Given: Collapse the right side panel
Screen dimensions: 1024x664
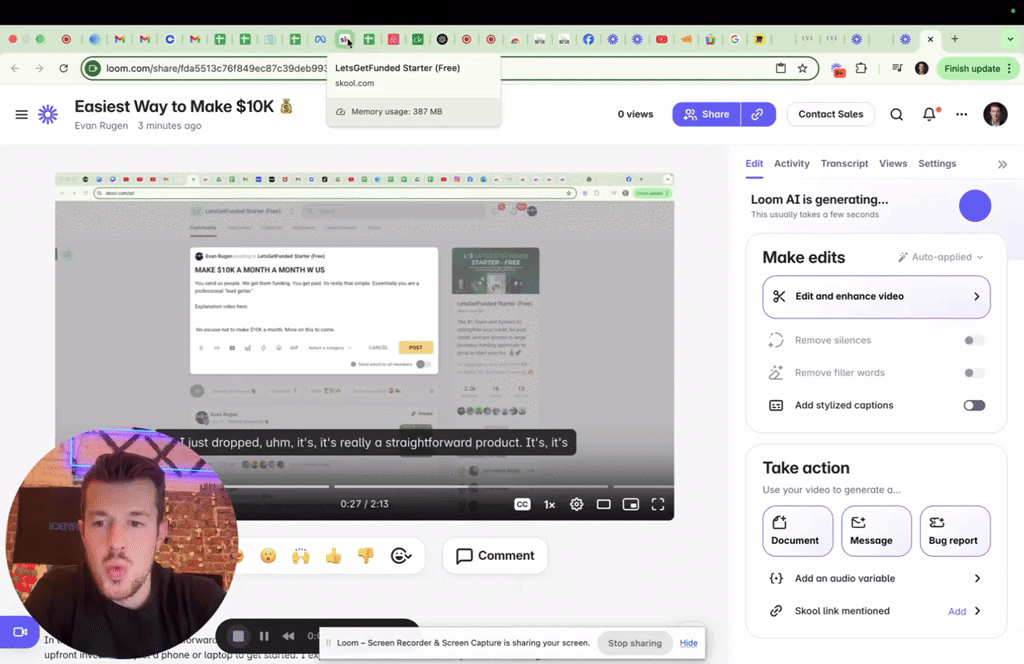Looking at the screenshot, I should (x=1002, y=165).
